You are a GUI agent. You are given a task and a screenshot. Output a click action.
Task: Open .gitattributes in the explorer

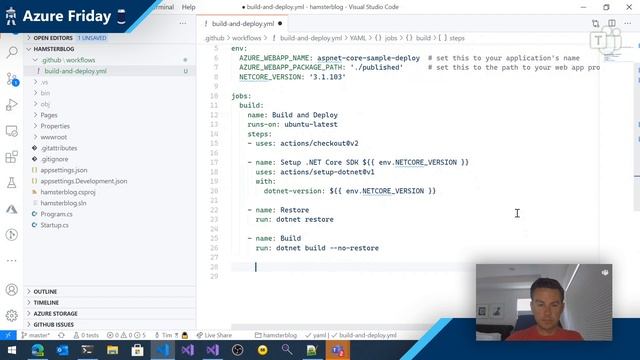coord(109,148)
